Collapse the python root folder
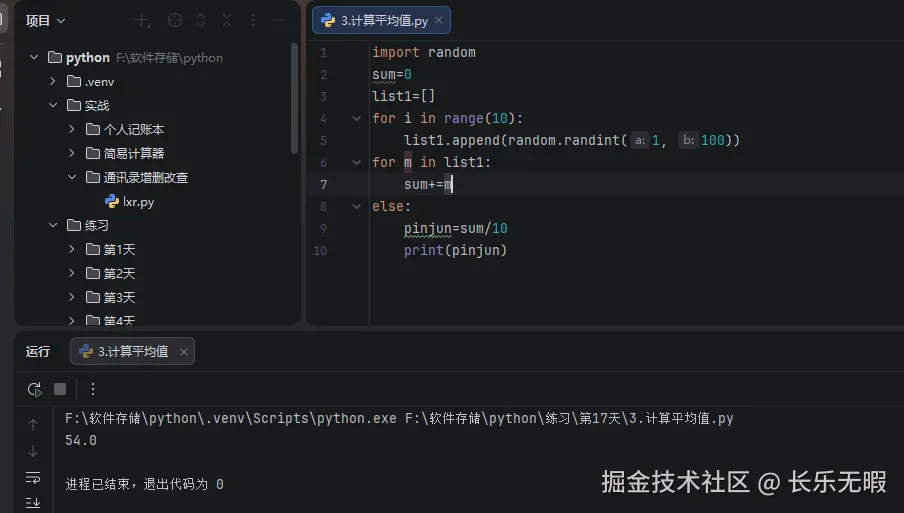The height and width of the screenshot is (513, 904). point(34,57)
